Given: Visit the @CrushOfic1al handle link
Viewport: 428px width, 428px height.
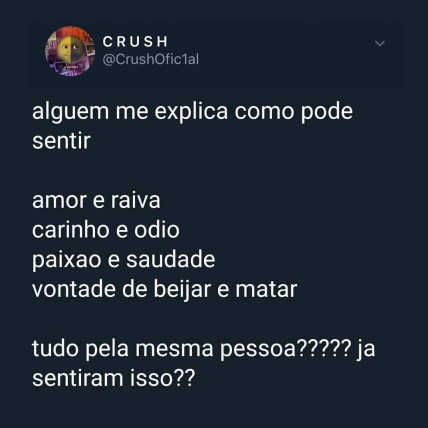Looking at the screenshot, I should tap(151, 59).
